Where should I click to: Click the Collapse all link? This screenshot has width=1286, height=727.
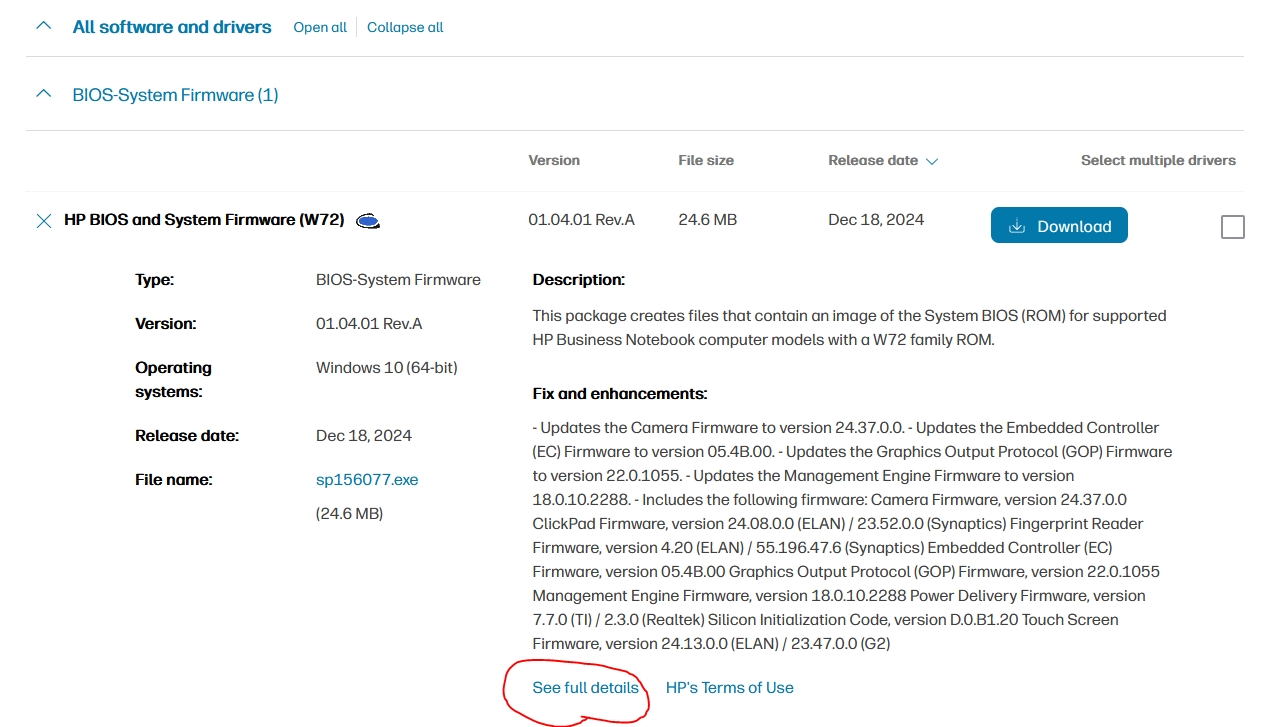405,27
